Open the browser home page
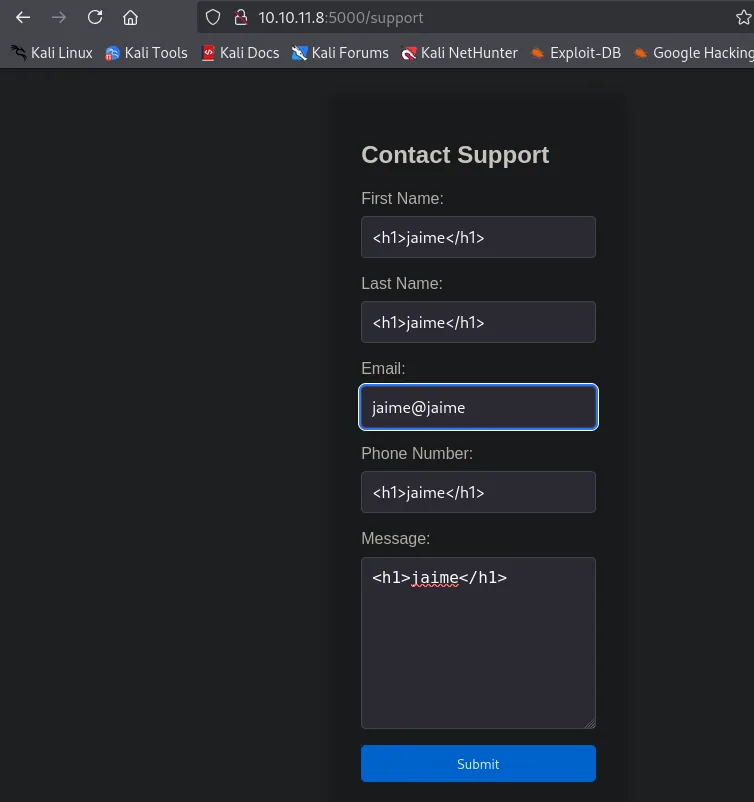This screenshot has width=754, height=802. point(130,18)
